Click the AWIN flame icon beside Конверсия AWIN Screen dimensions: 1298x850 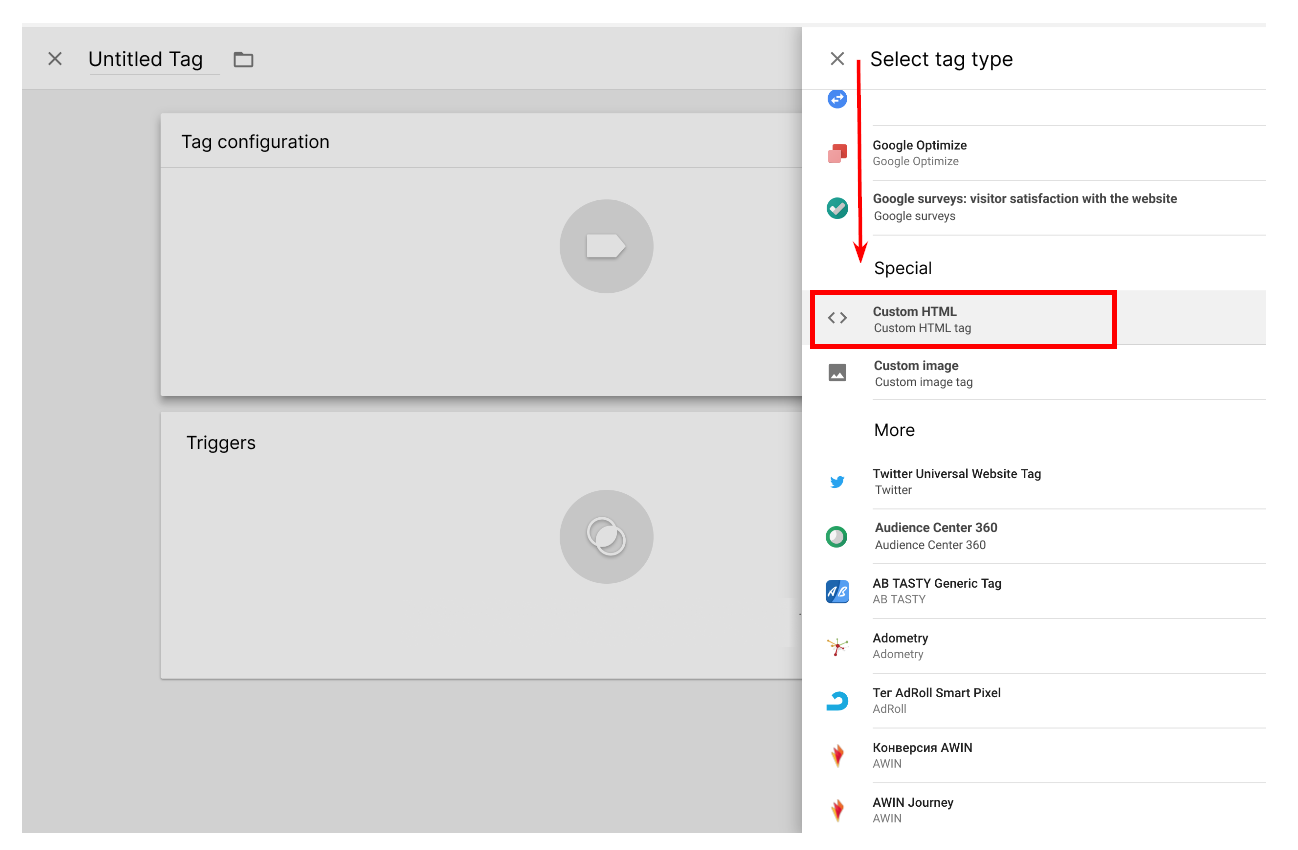[837, 756]
